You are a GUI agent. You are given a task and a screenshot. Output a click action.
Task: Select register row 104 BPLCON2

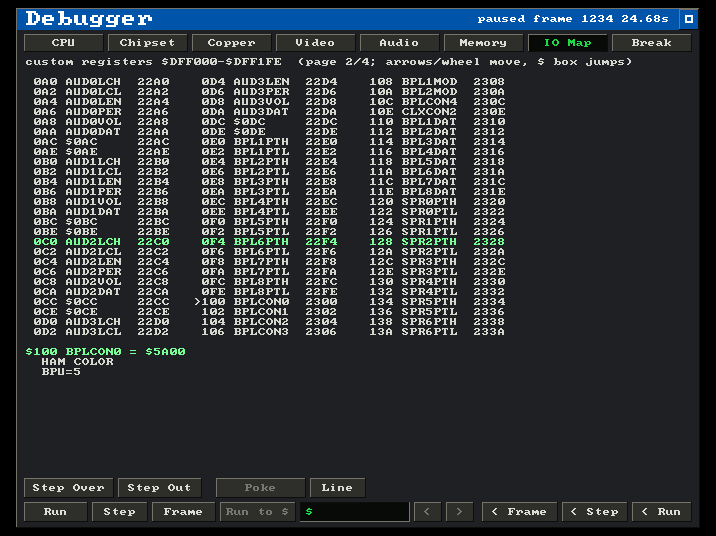tap(269, 322)
